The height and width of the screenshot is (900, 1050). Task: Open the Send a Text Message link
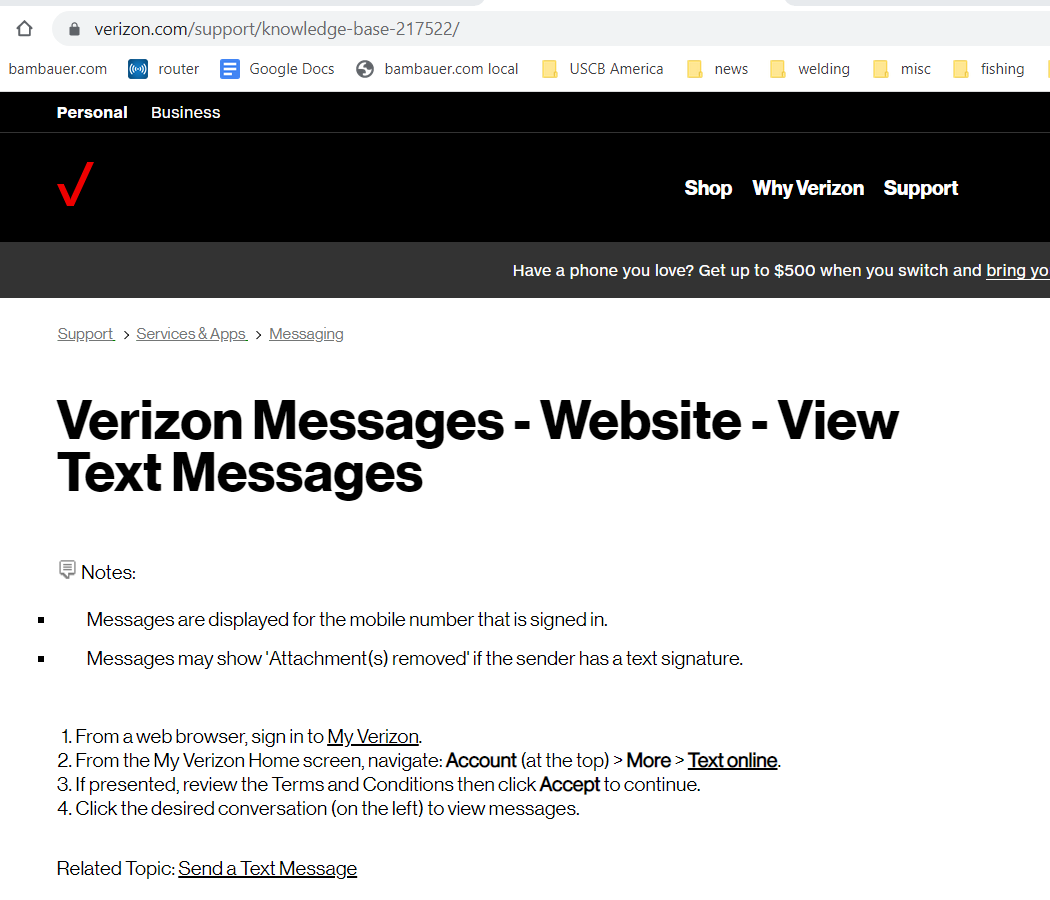(267, 869)
